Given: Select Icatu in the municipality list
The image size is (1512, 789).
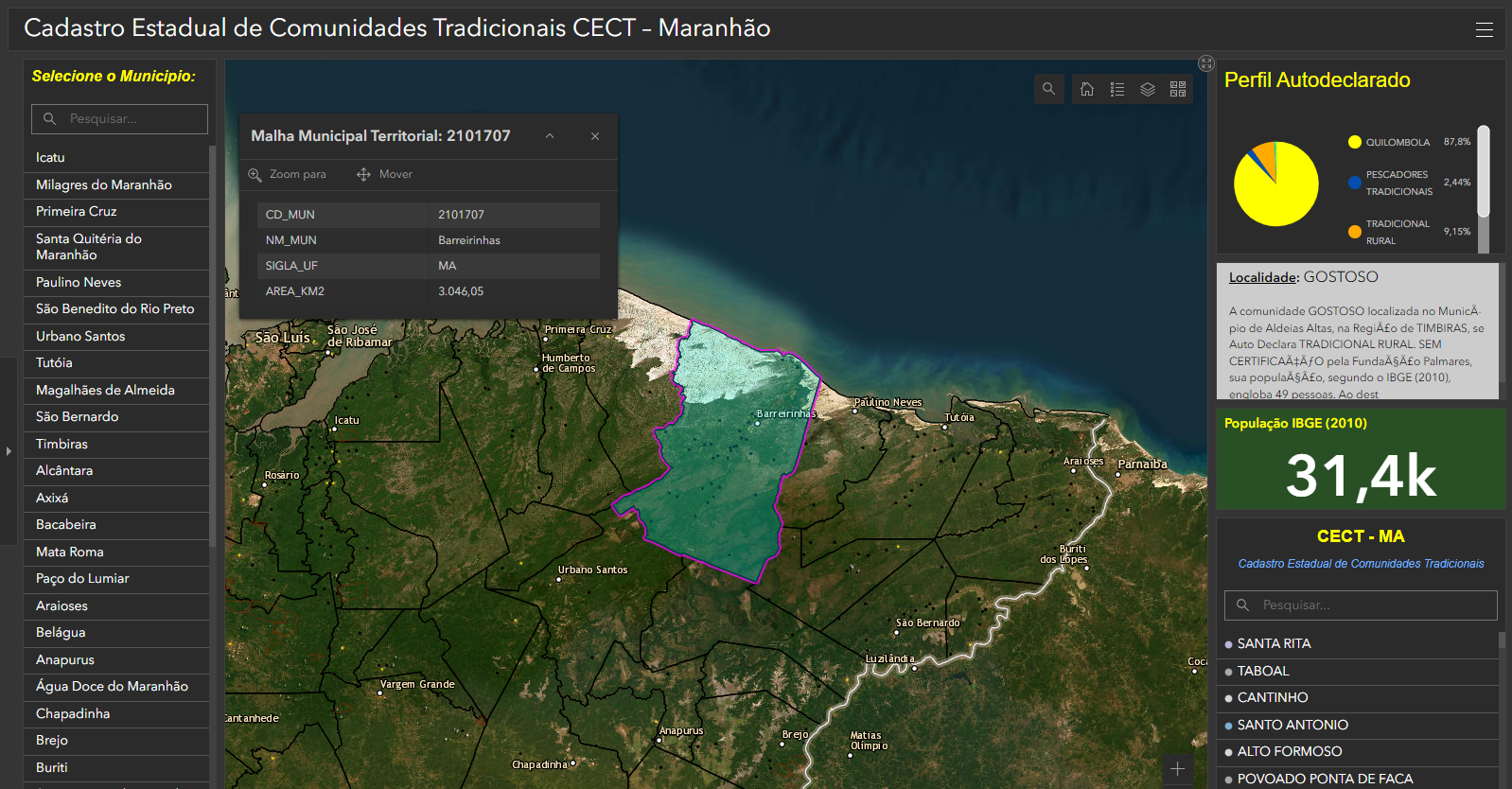Looking at the screenshot, I should (x=115, y=158).
